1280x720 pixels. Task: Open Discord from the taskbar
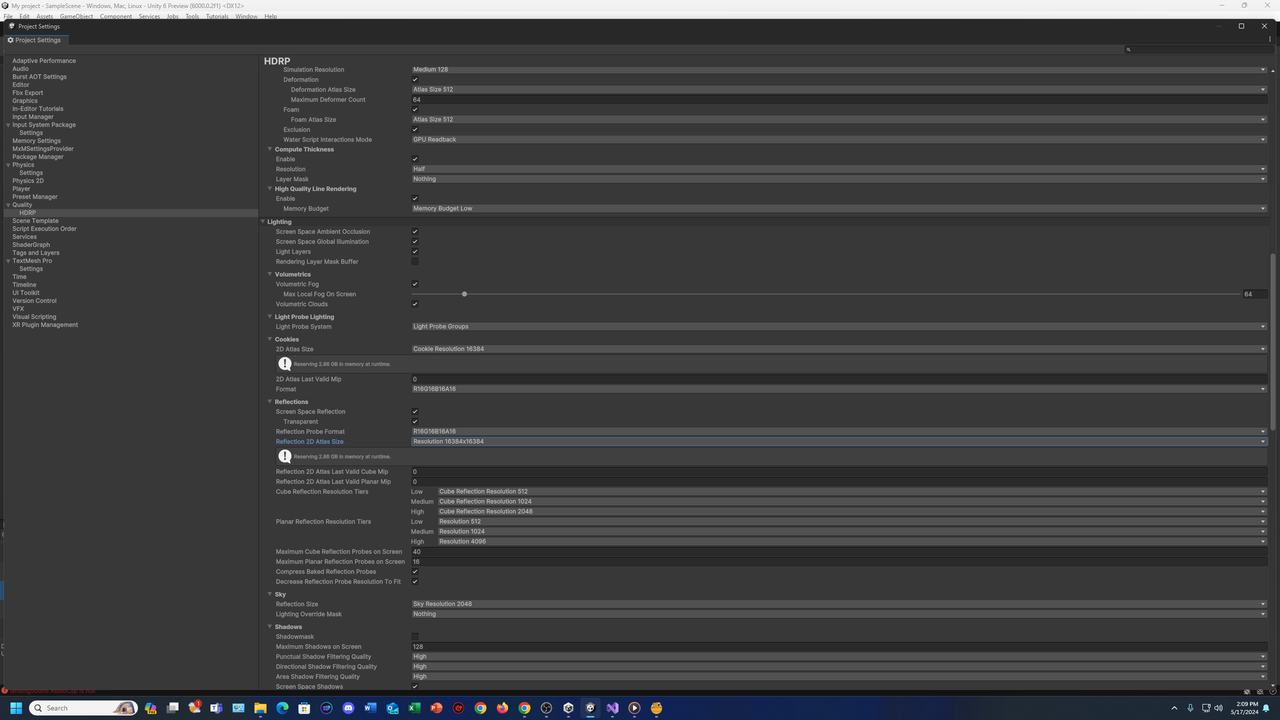tap(348, 708)
